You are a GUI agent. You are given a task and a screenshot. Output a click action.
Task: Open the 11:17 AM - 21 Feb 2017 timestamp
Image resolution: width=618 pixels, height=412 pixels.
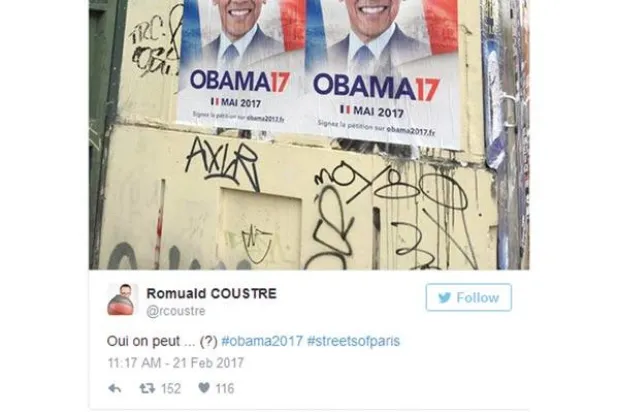pyautogui.click(x=176, y=363)
